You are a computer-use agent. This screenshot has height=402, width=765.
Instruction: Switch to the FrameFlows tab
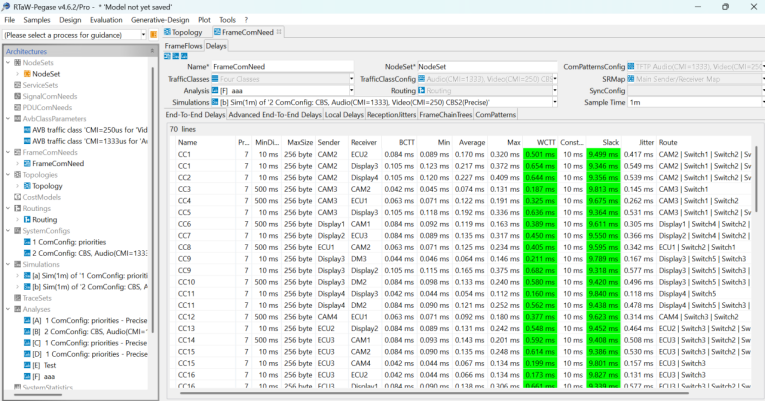183,46
